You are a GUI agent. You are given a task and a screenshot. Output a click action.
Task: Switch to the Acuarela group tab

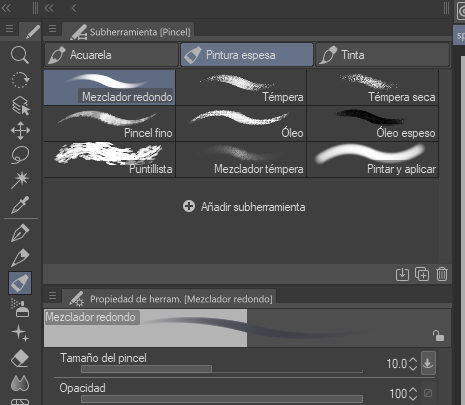[x=111, y=55]
